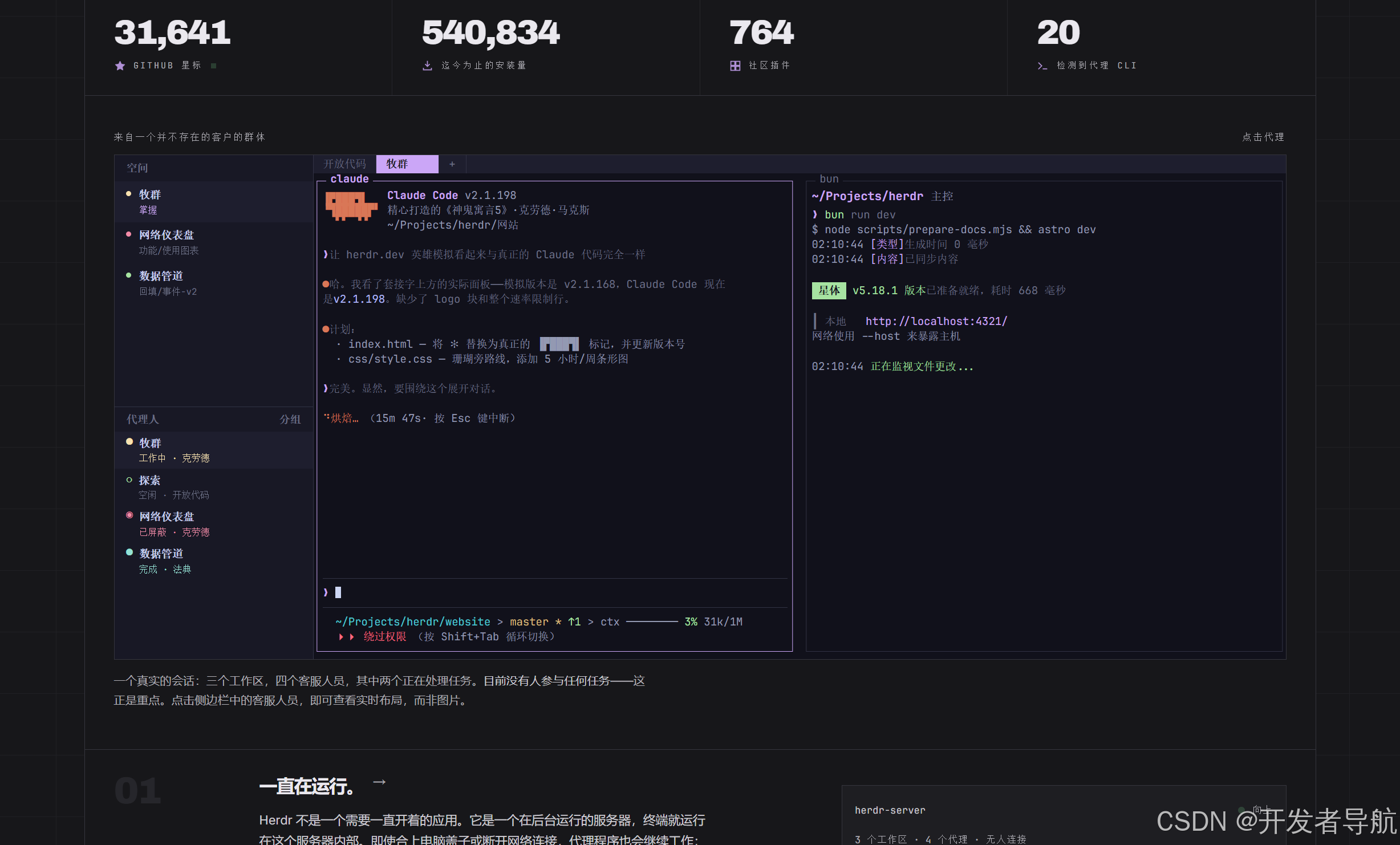Switch to the 开放代码 tab
This screenshot has width=1400, height=845.
pyautogui.click(x=345, y=164)
